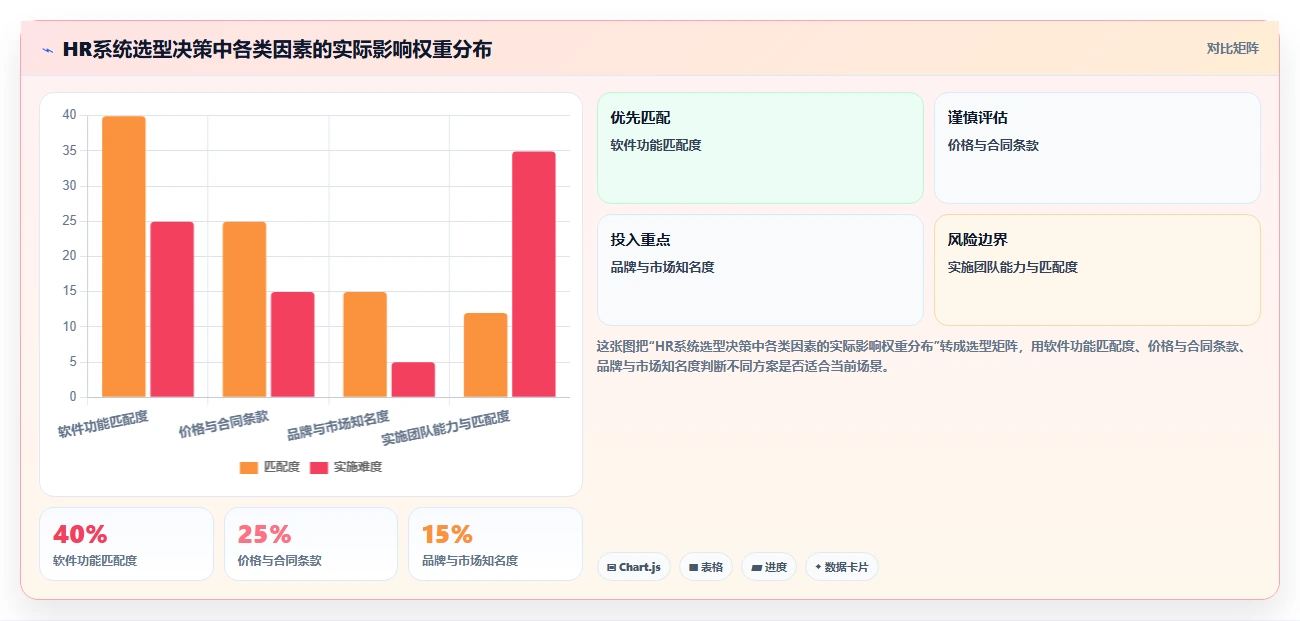
Task: Click the orange 软件功能匹配度 bar at 40
Action: coord(124,257)
